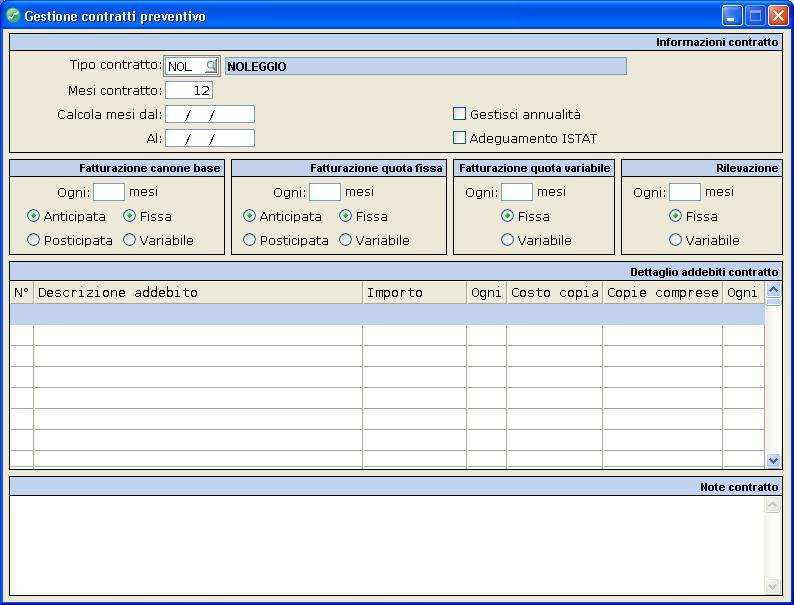Click Ogni mesi field in Fatturazione quota fissa
The image size is (794, 605).
pyautogui.click(x=325, y=192)
